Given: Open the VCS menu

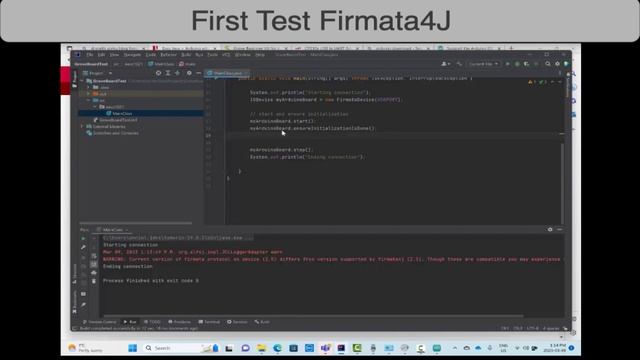Looking at the screenshot, I should tap(226, 55).
